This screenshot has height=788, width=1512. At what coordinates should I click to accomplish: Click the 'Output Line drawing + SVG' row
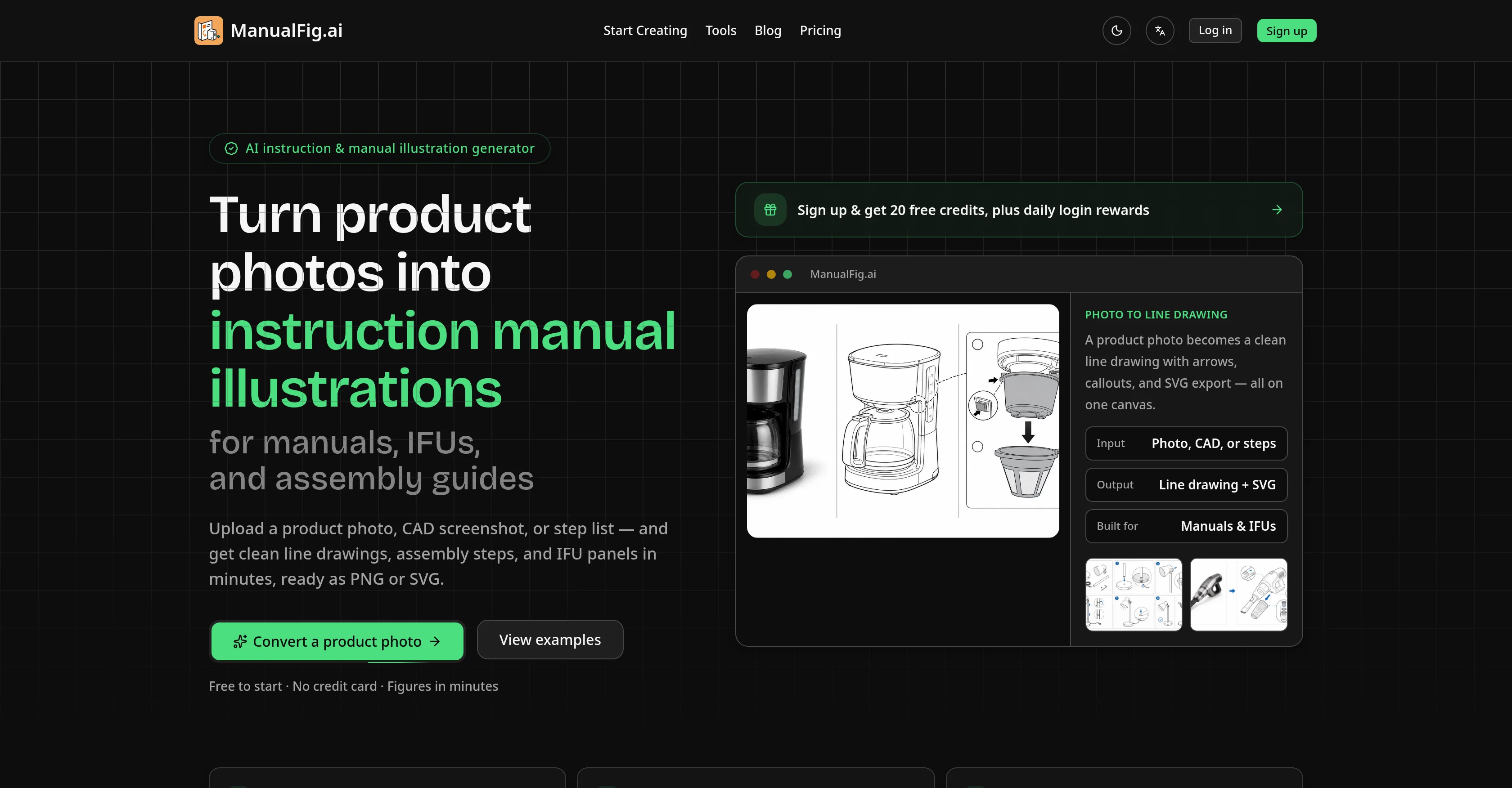[x=1186, y=485]
